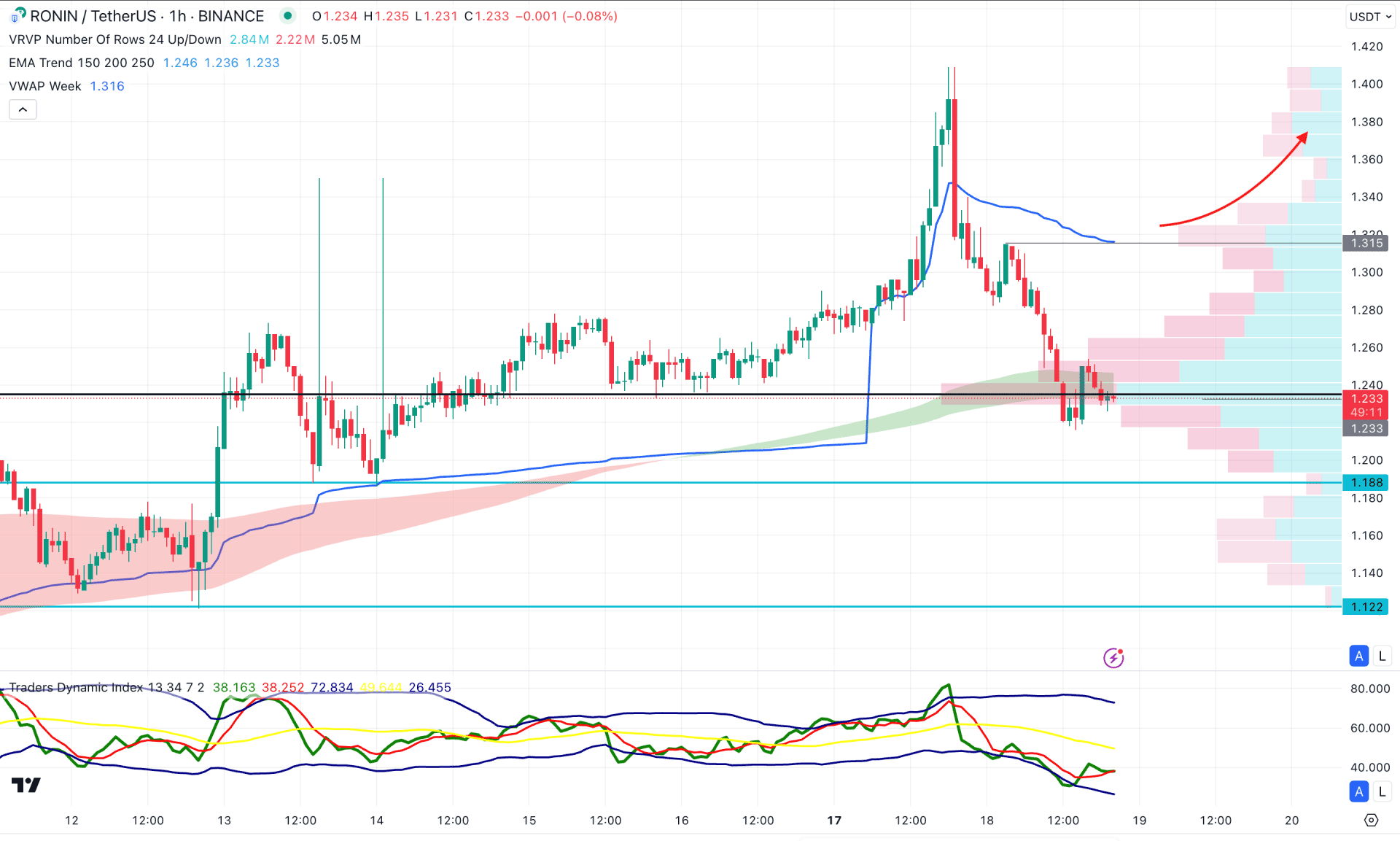Screen dimensions: 1400x841
Task: Click the 1.315 price label
Action: pos(1366,243)
